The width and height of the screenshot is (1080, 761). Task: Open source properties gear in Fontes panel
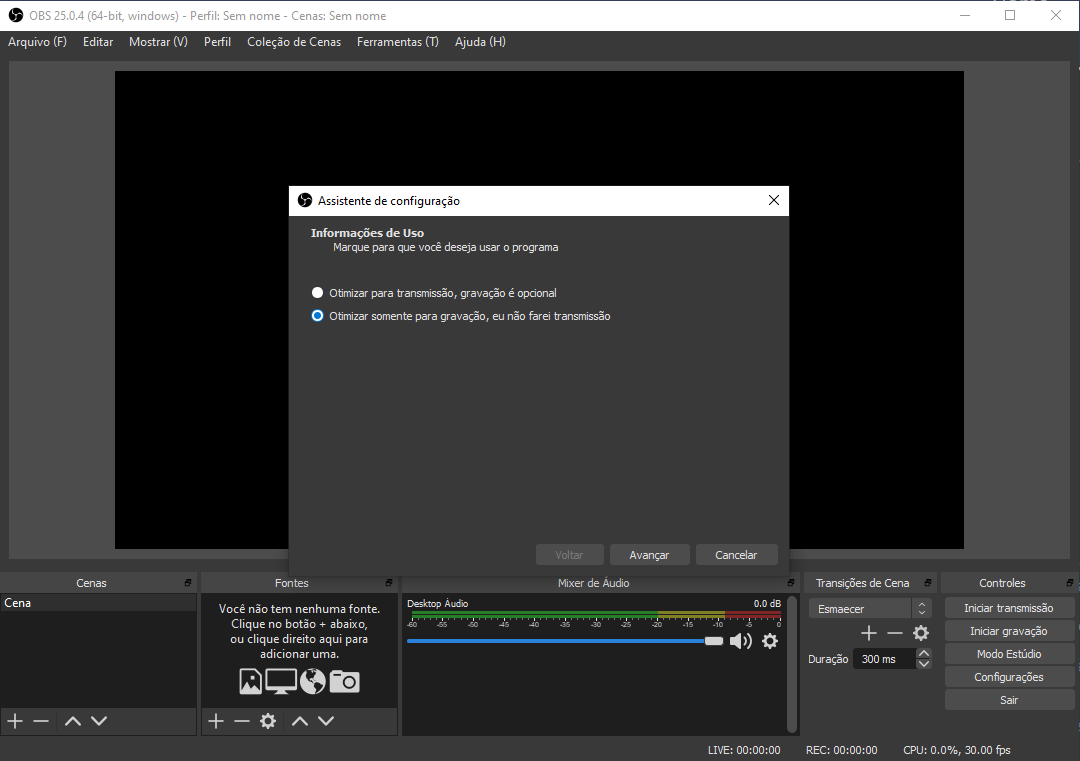click(268, 721)
